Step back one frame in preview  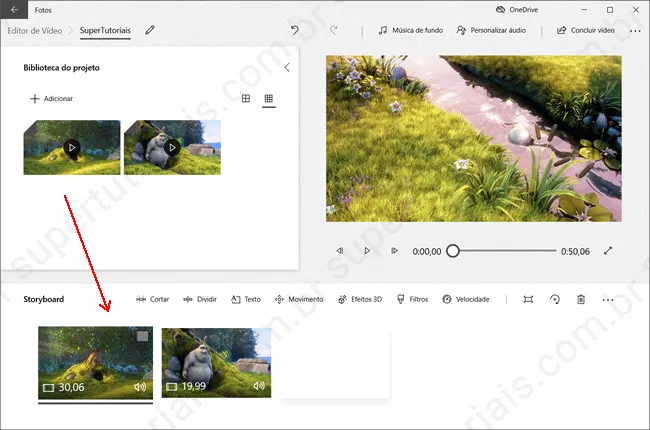[340, 250]
